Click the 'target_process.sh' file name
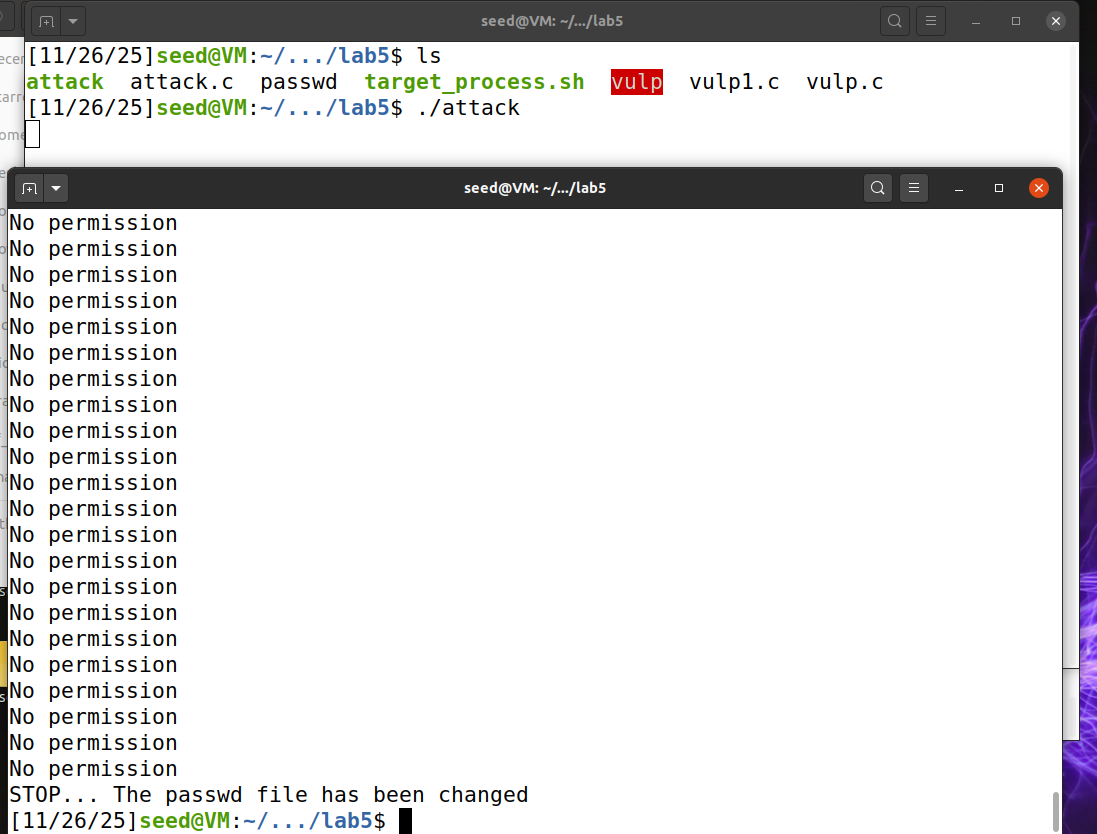Image resolution: width=1097 pixels, height=834 pixels. [474, 82]
